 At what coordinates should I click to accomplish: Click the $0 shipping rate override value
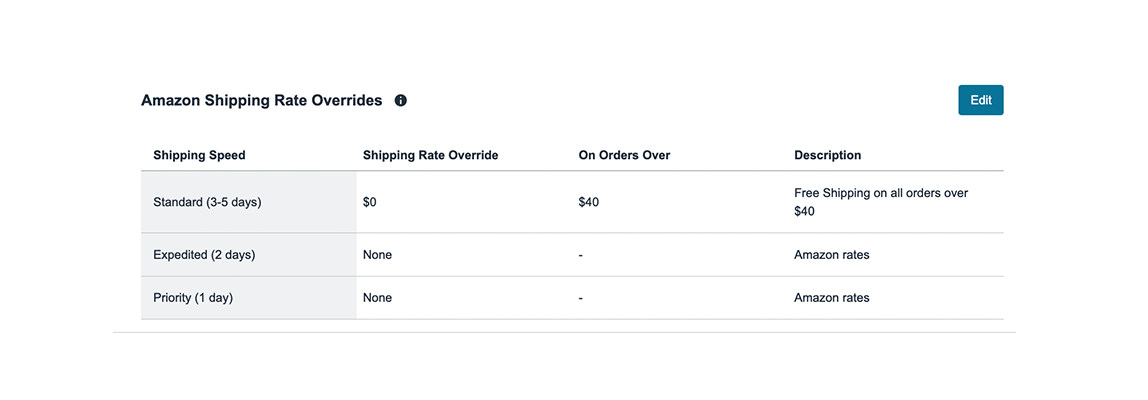pyautogui.click(x=370, y=202)
